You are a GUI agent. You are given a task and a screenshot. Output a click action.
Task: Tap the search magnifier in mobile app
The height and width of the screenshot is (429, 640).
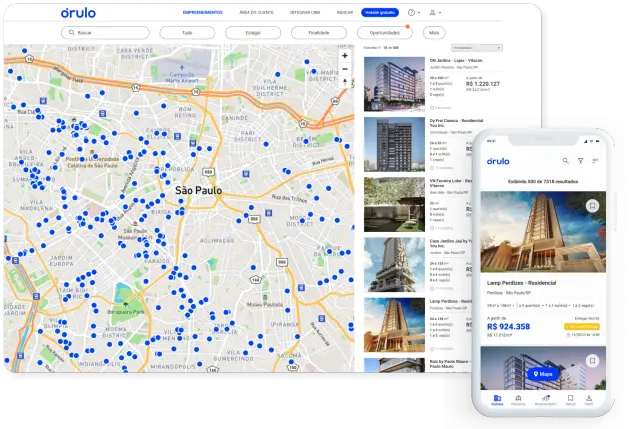(x=565, y=160)
